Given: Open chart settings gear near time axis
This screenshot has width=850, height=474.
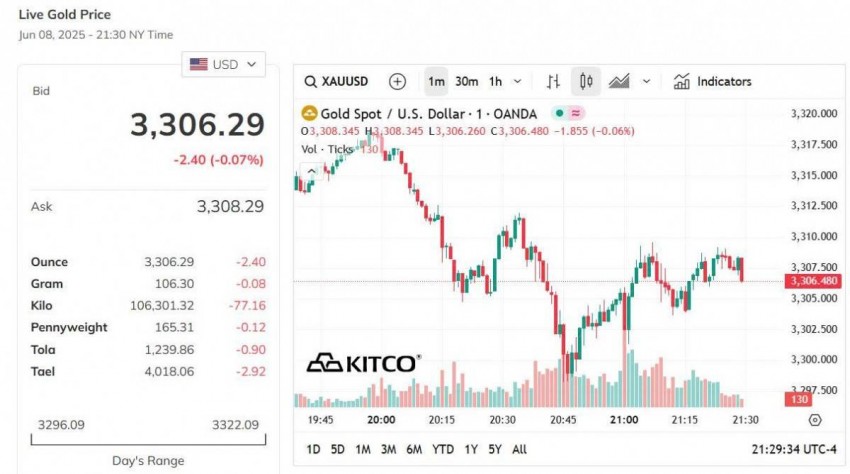Looking at the screenshot, I should [815, 420].
